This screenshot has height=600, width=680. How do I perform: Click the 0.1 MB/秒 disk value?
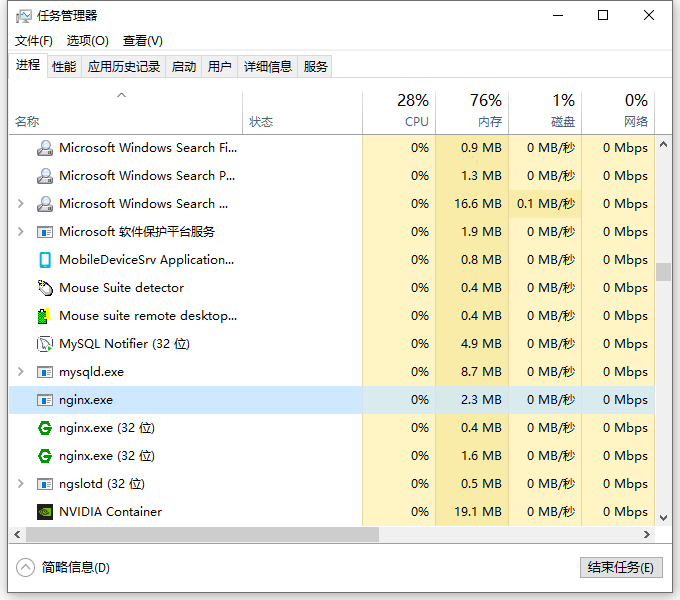tap(546, 204)
